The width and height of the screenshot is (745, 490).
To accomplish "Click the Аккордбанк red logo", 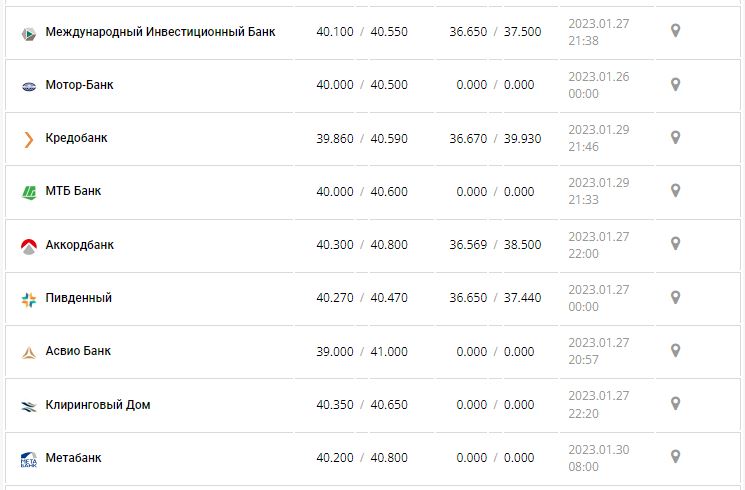I will click(28, 245).
